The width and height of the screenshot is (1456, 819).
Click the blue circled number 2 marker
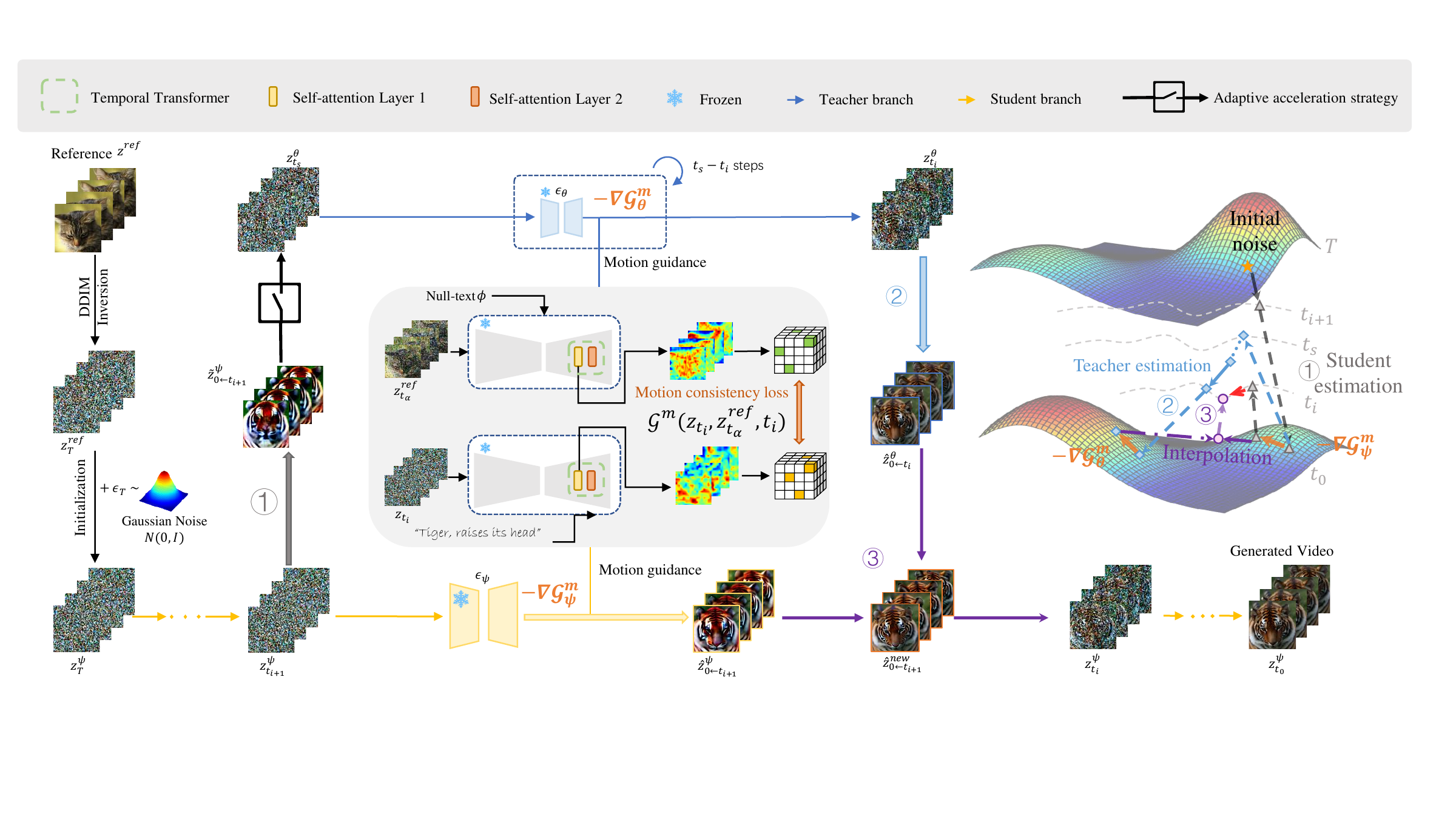click(896, 296)
